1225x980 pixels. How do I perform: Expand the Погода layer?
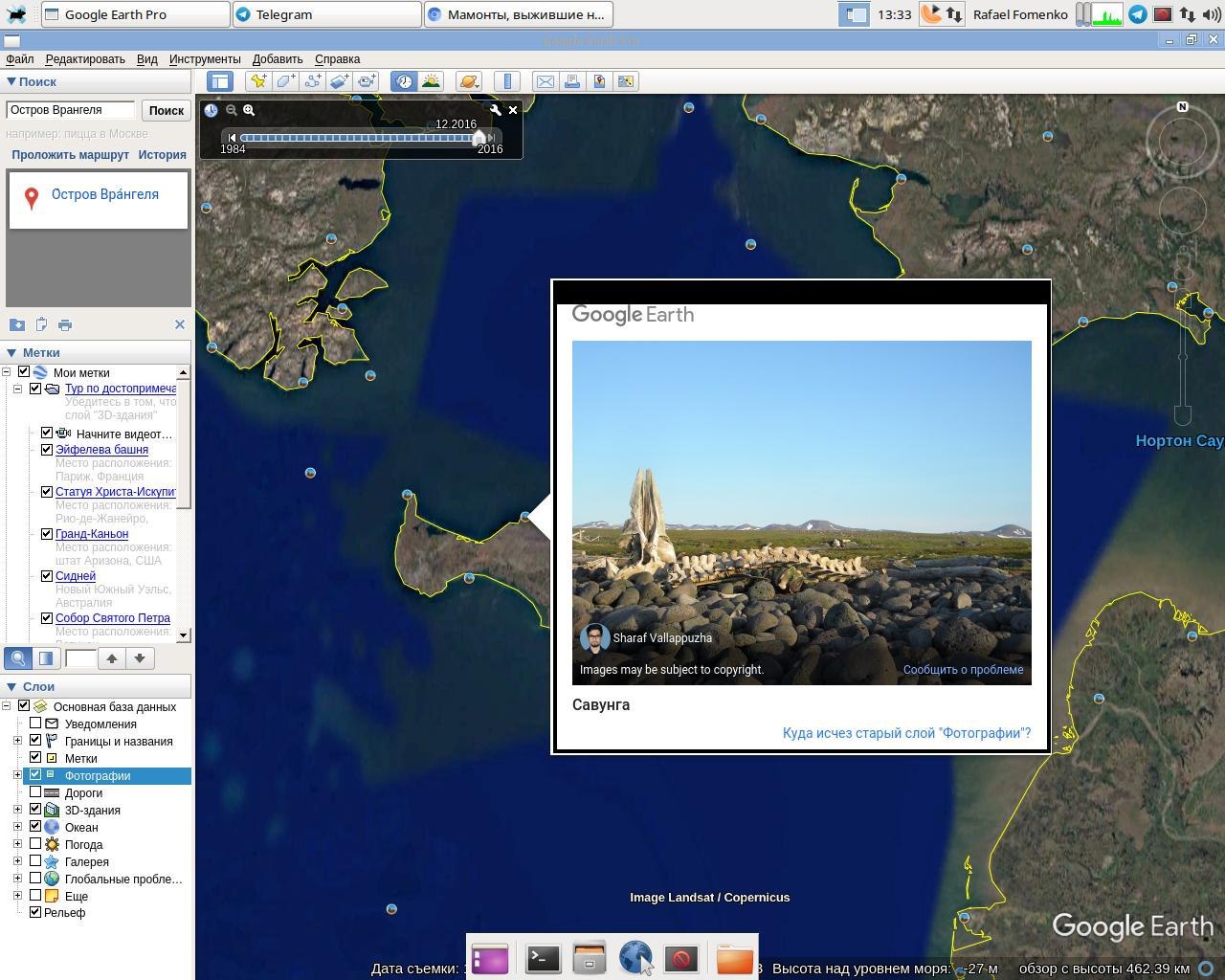coord(17,844)
